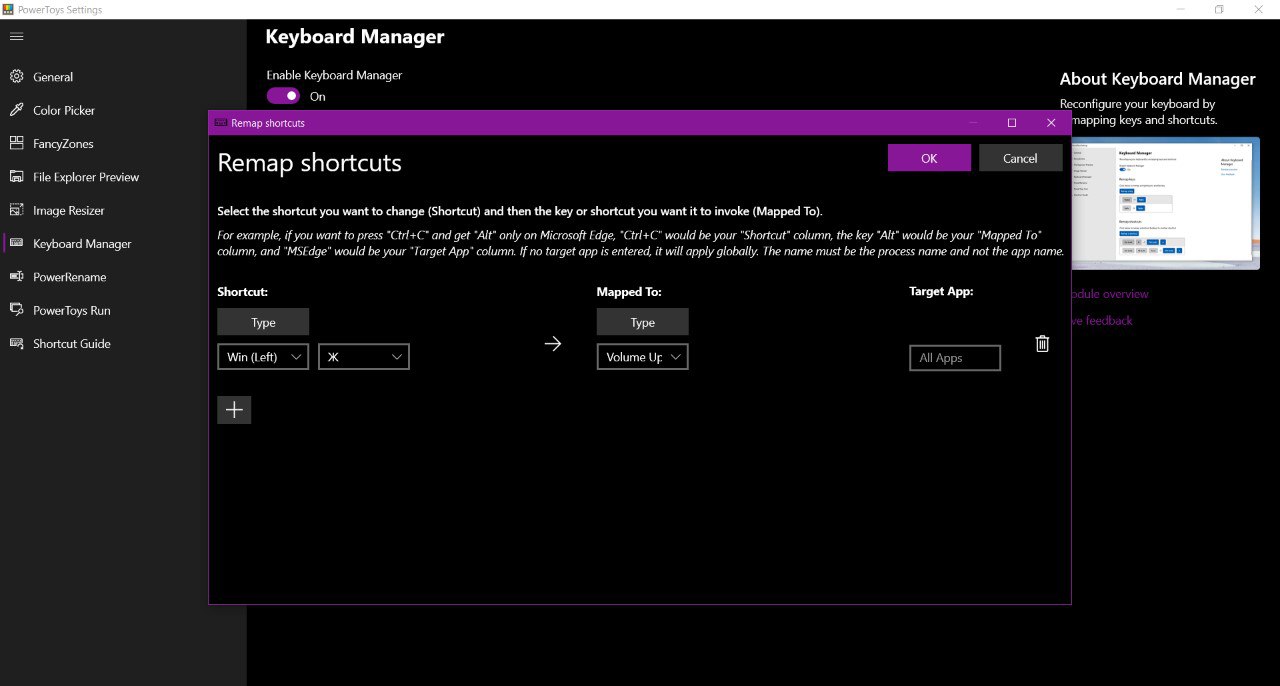This screenshot has width=1280, height=686.
Task: Close the Remap shortcuts dialog
Action: pyautogui.click(x=1051, y=123)
